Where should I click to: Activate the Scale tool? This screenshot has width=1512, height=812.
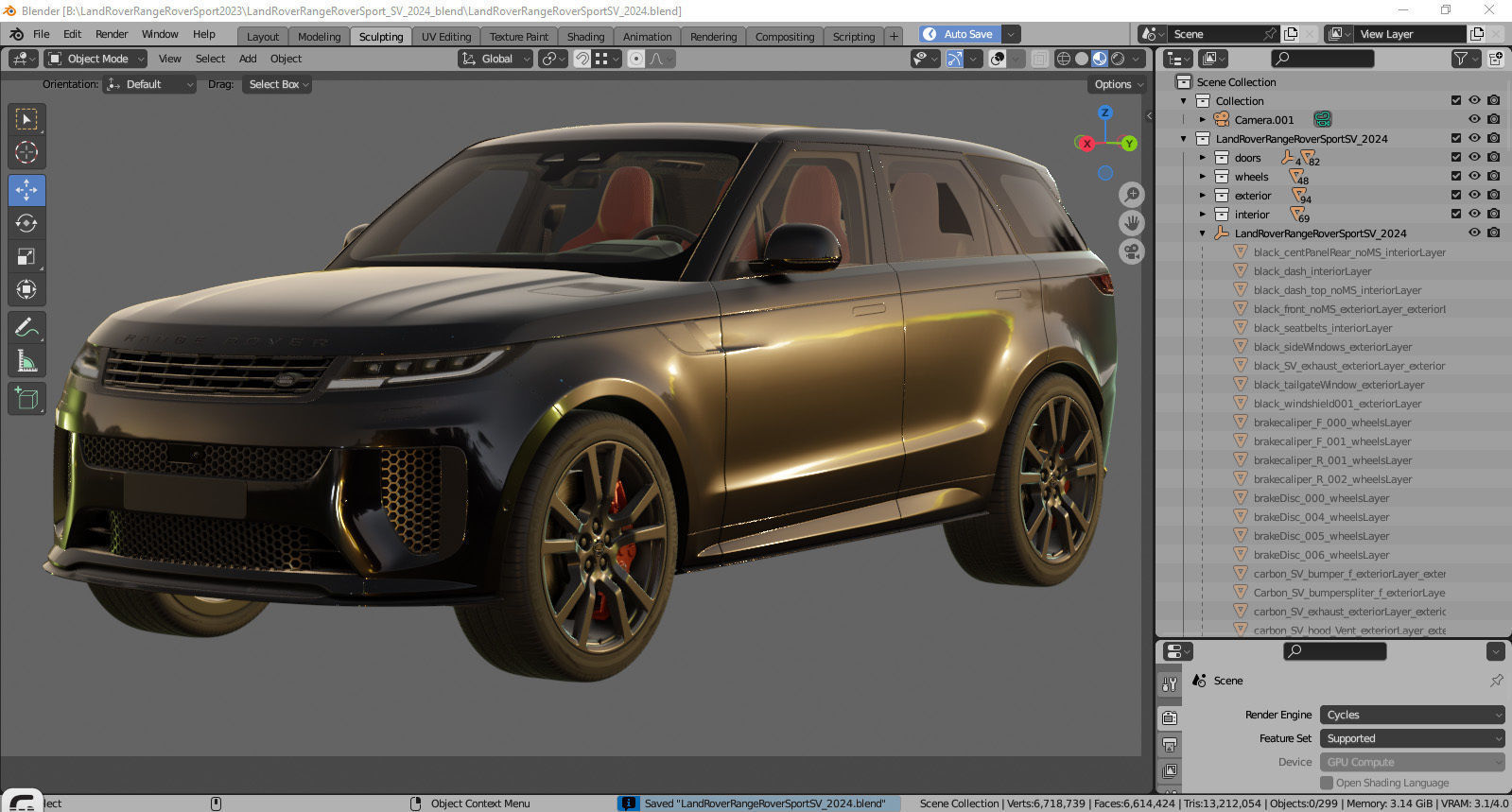coord(26,256)
